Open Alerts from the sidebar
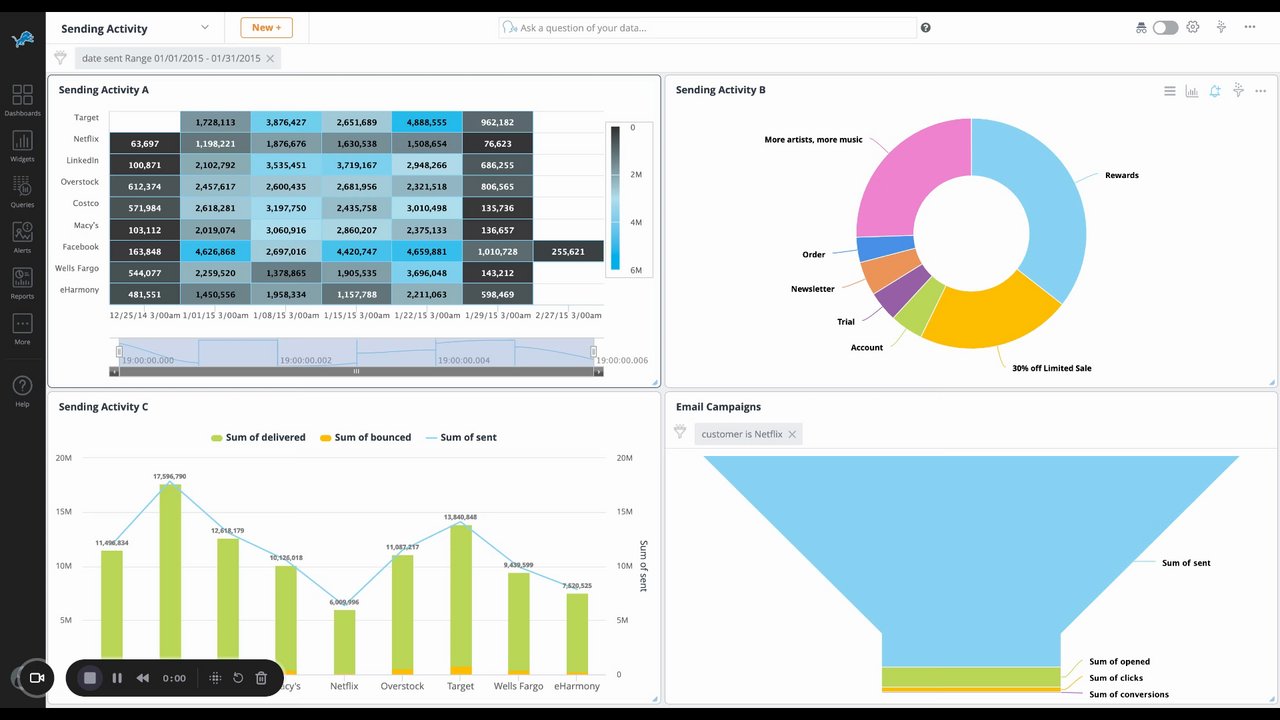The image size is (1280, 720). (22, 238)
